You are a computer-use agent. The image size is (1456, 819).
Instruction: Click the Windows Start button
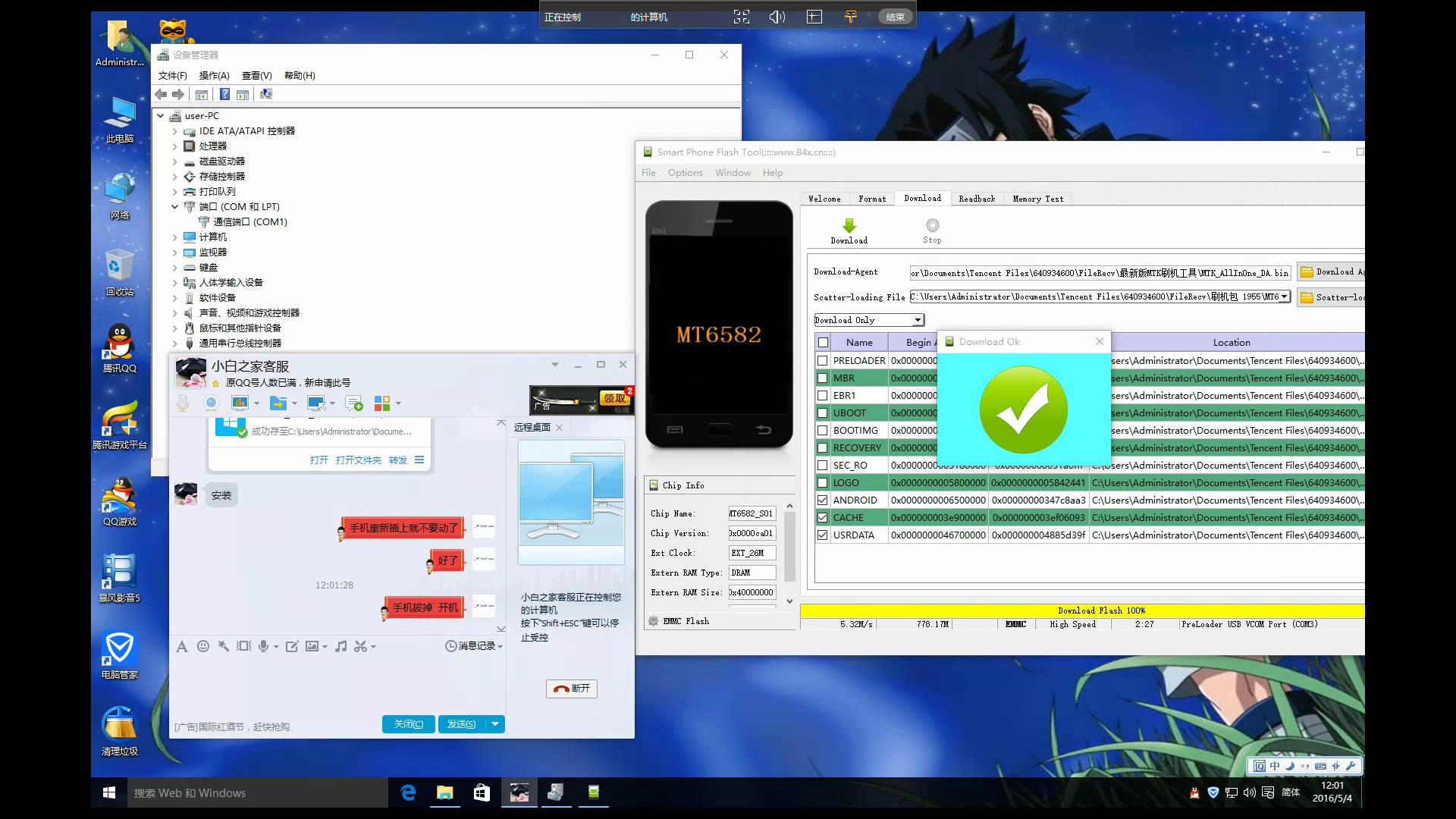point(109,792)
